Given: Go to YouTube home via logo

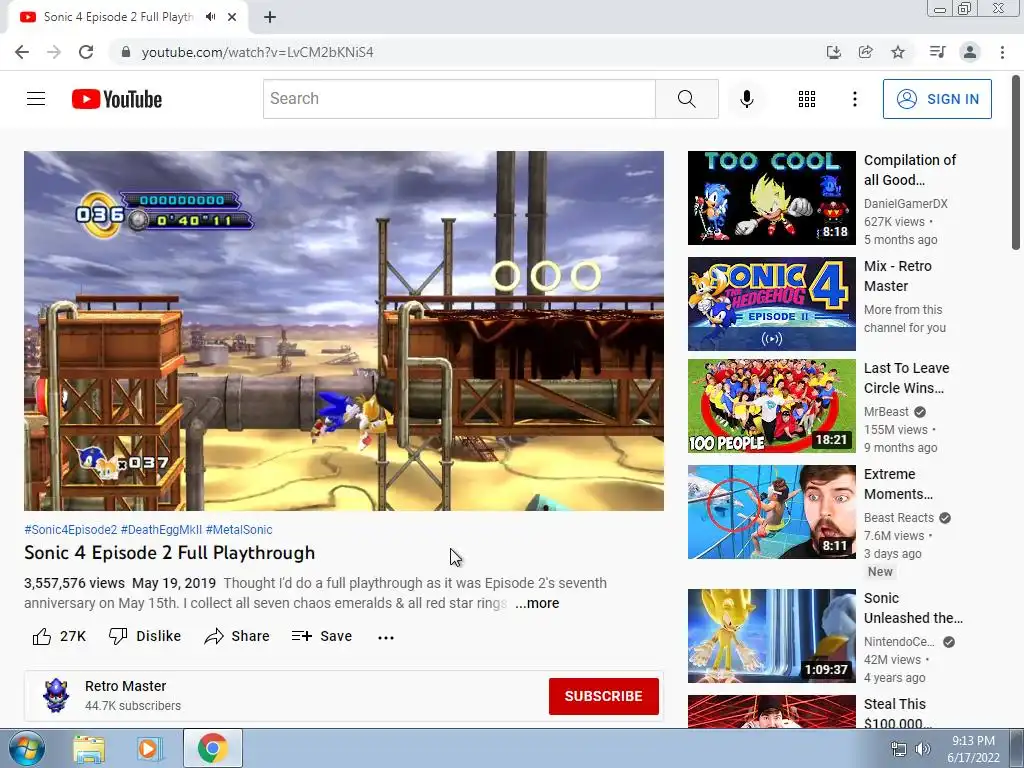Looking at the screenshot, I should [x=117, y=99].
